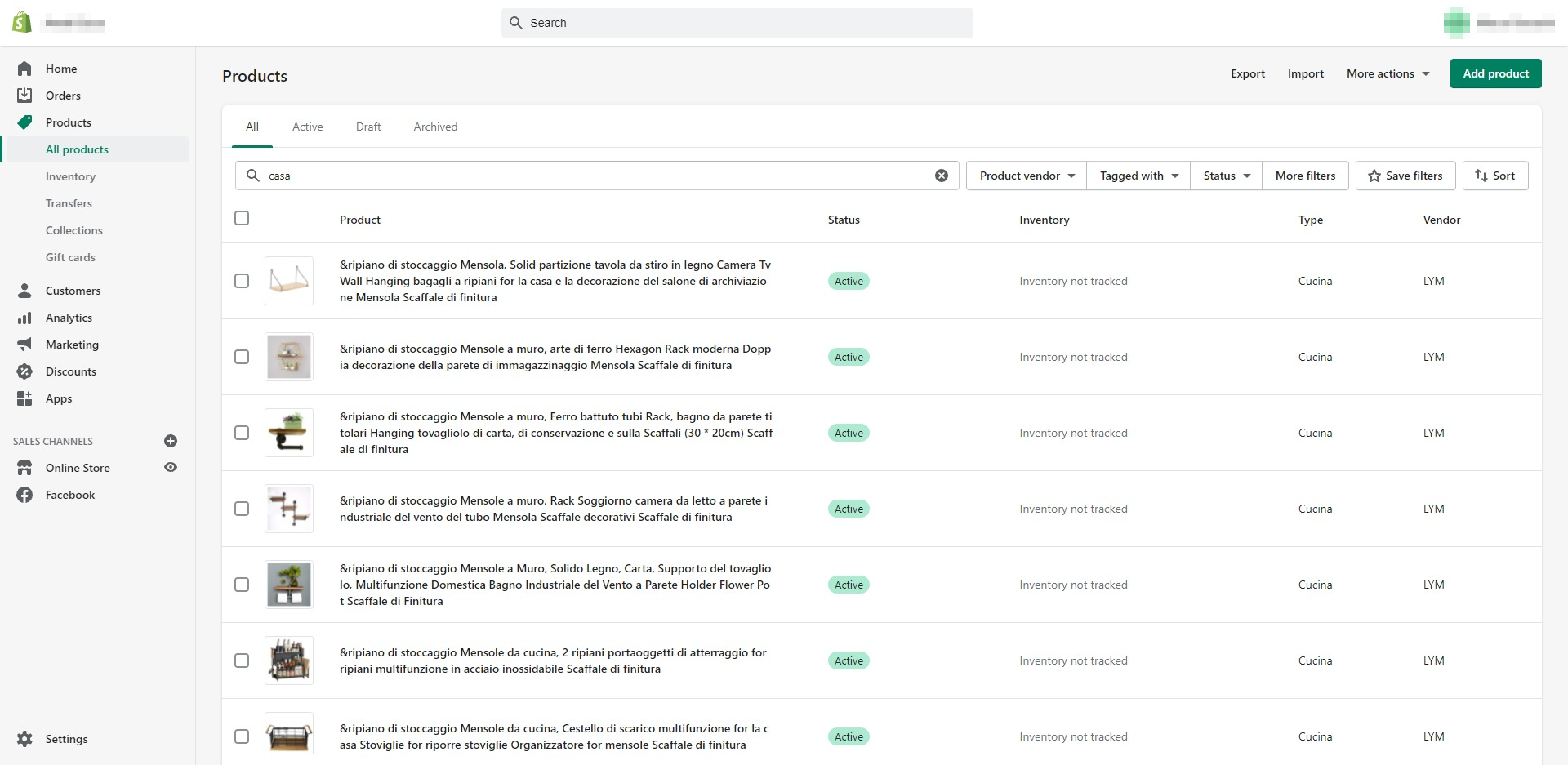Open the Hexagon Rack product thumbnail
This screenshot has height=765, width=1568.
click(x=289, y=357)
